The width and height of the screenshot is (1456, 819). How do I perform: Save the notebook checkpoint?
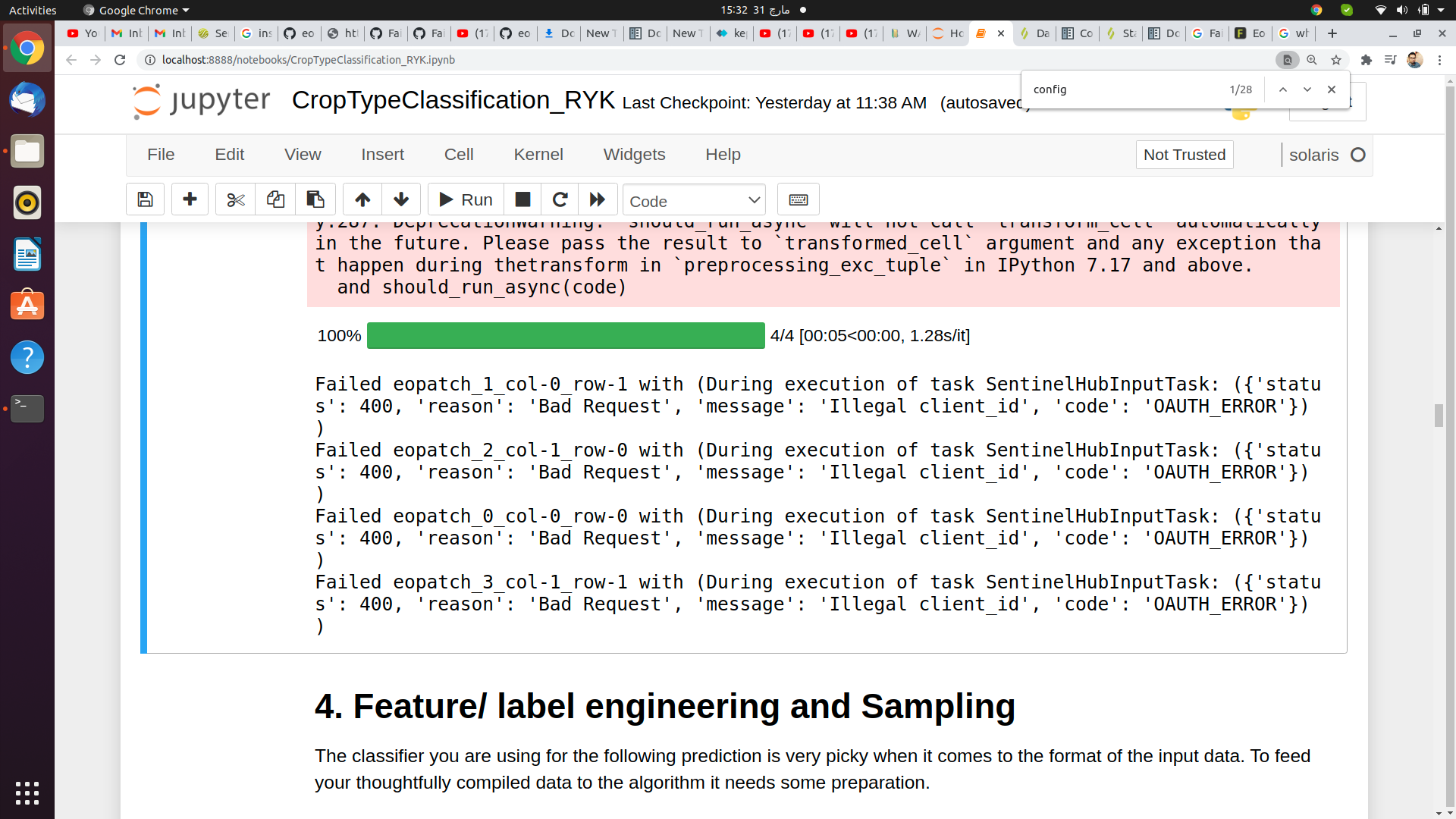(145, 199)
